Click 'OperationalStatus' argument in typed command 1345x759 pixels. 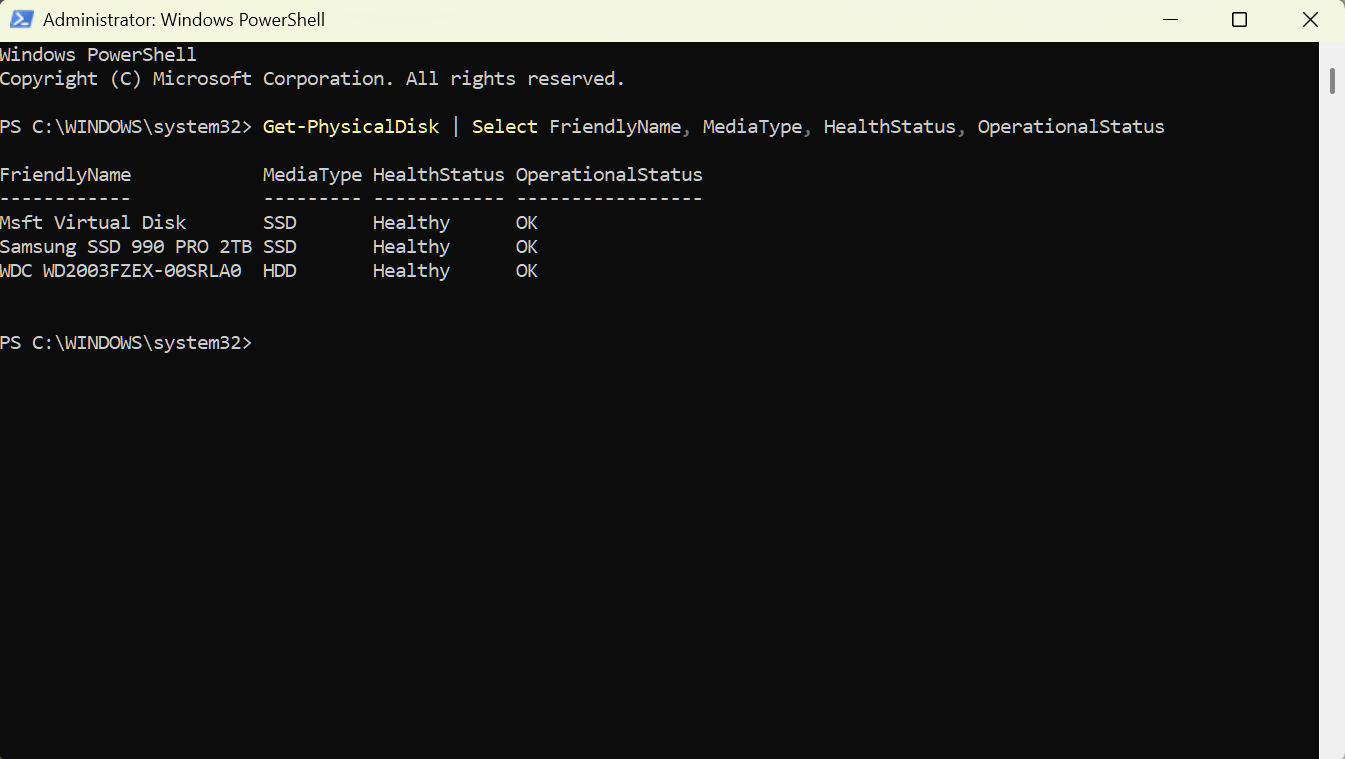point(1071,127)
